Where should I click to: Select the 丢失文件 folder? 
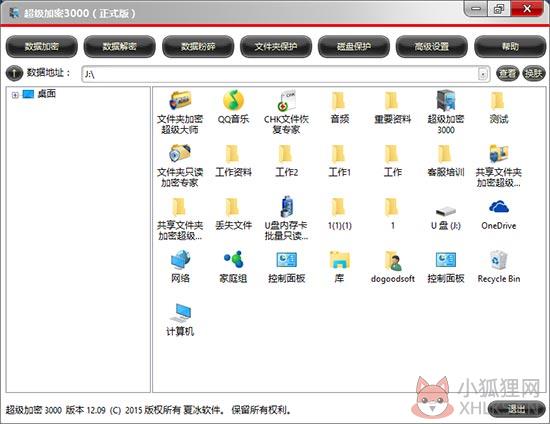[233, 214]
